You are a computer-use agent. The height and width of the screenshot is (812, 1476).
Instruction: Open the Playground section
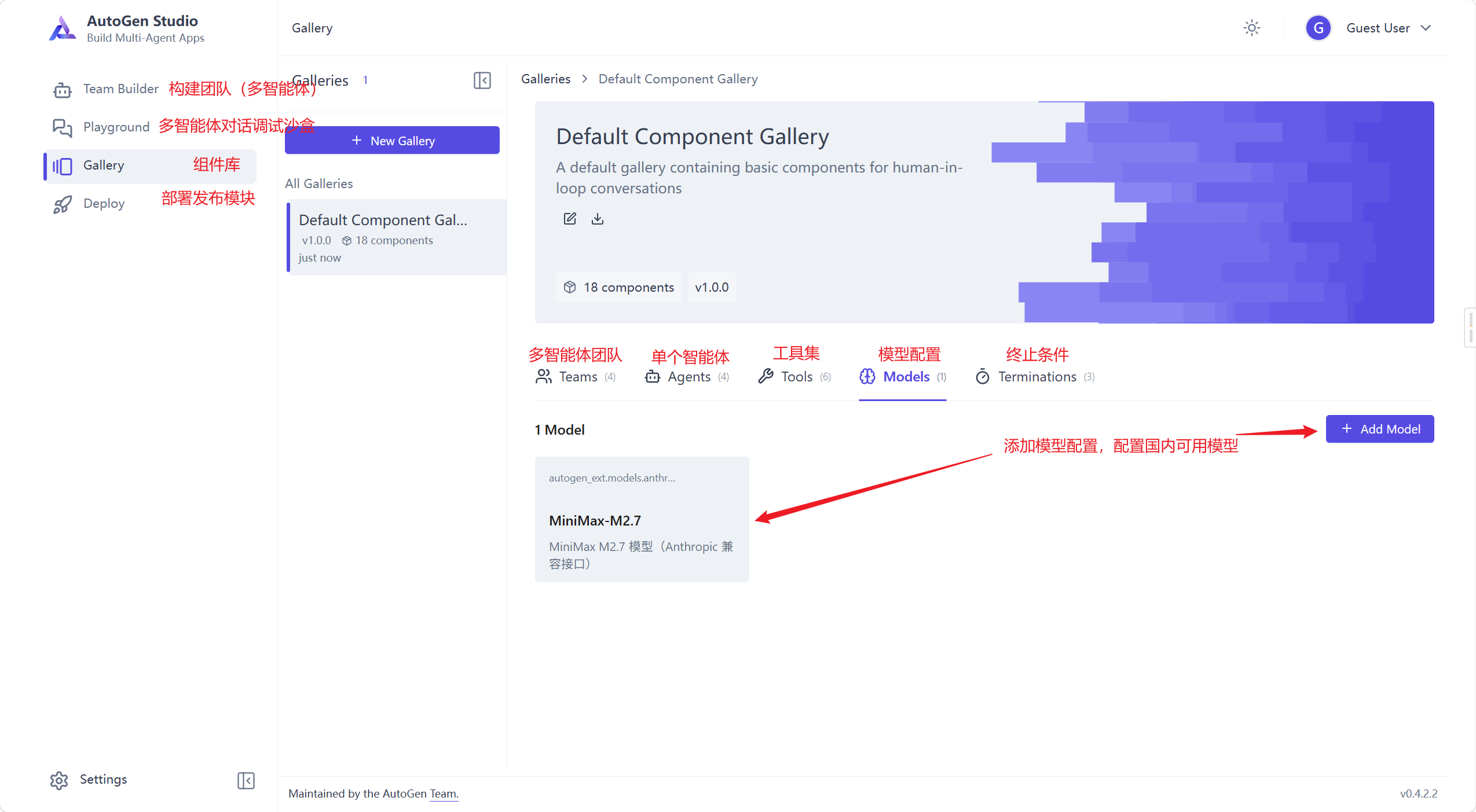point(116,127)
